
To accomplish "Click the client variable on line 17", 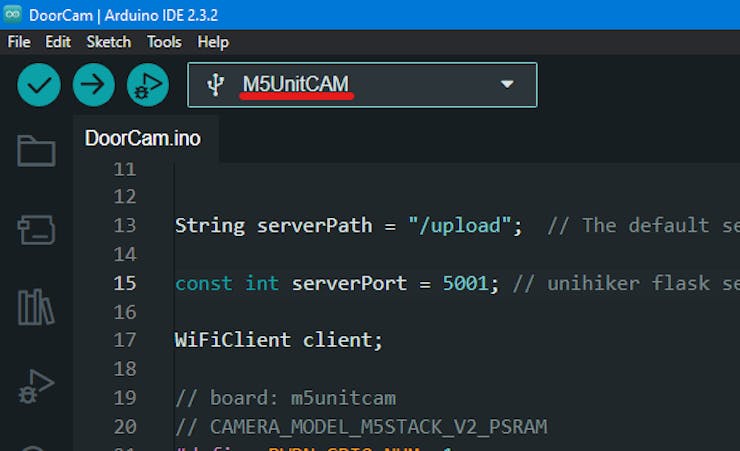I will pyautogui.click(x=338, y=340).
